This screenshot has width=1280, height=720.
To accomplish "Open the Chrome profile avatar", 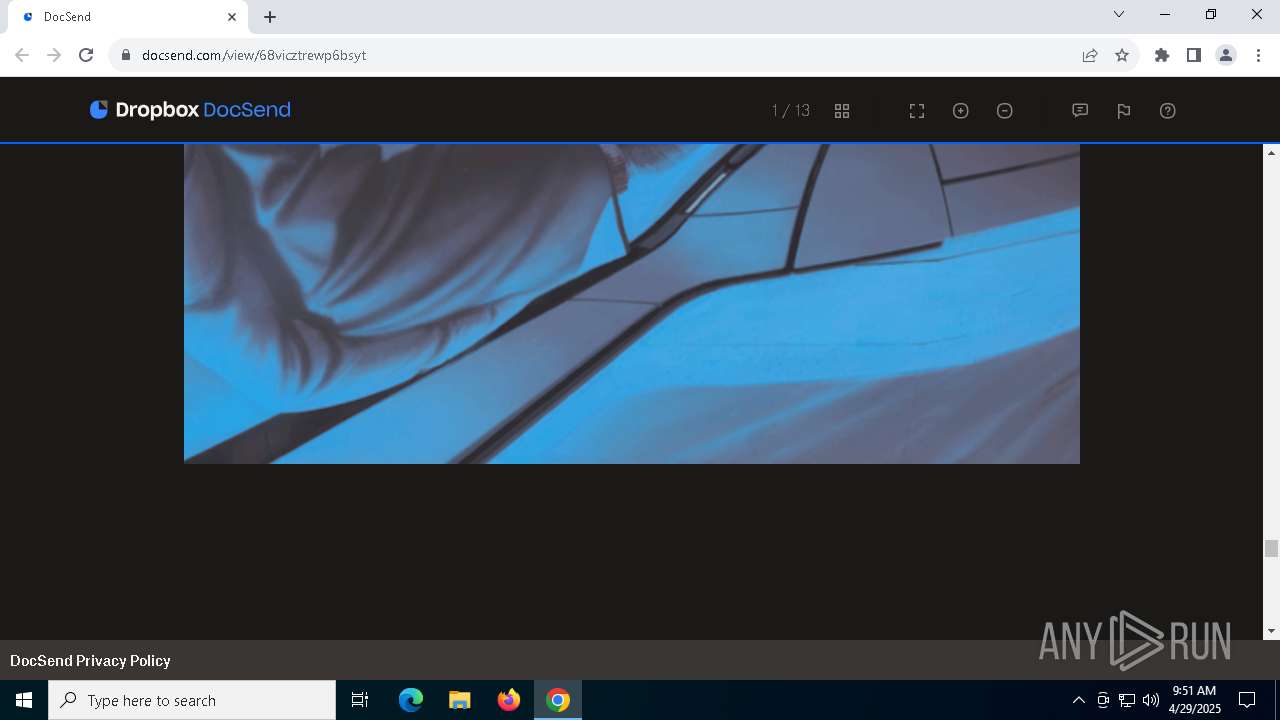I will click(1226, 55).
